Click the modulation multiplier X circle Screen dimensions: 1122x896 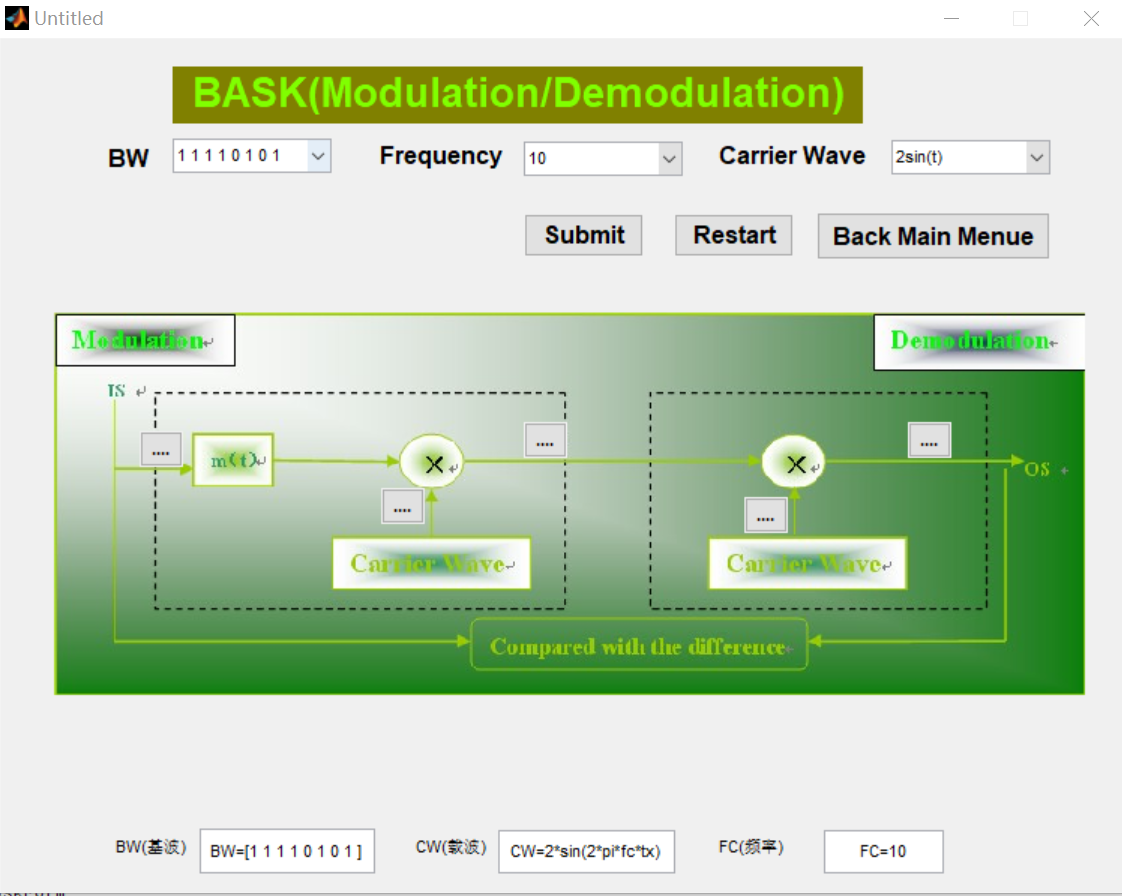tap(431, 462)
